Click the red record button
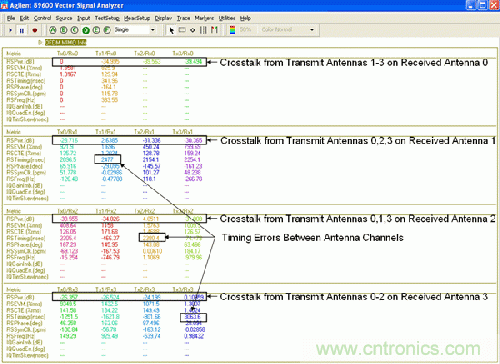The width and height of the screenshot is (500, 364). [35, 30]
